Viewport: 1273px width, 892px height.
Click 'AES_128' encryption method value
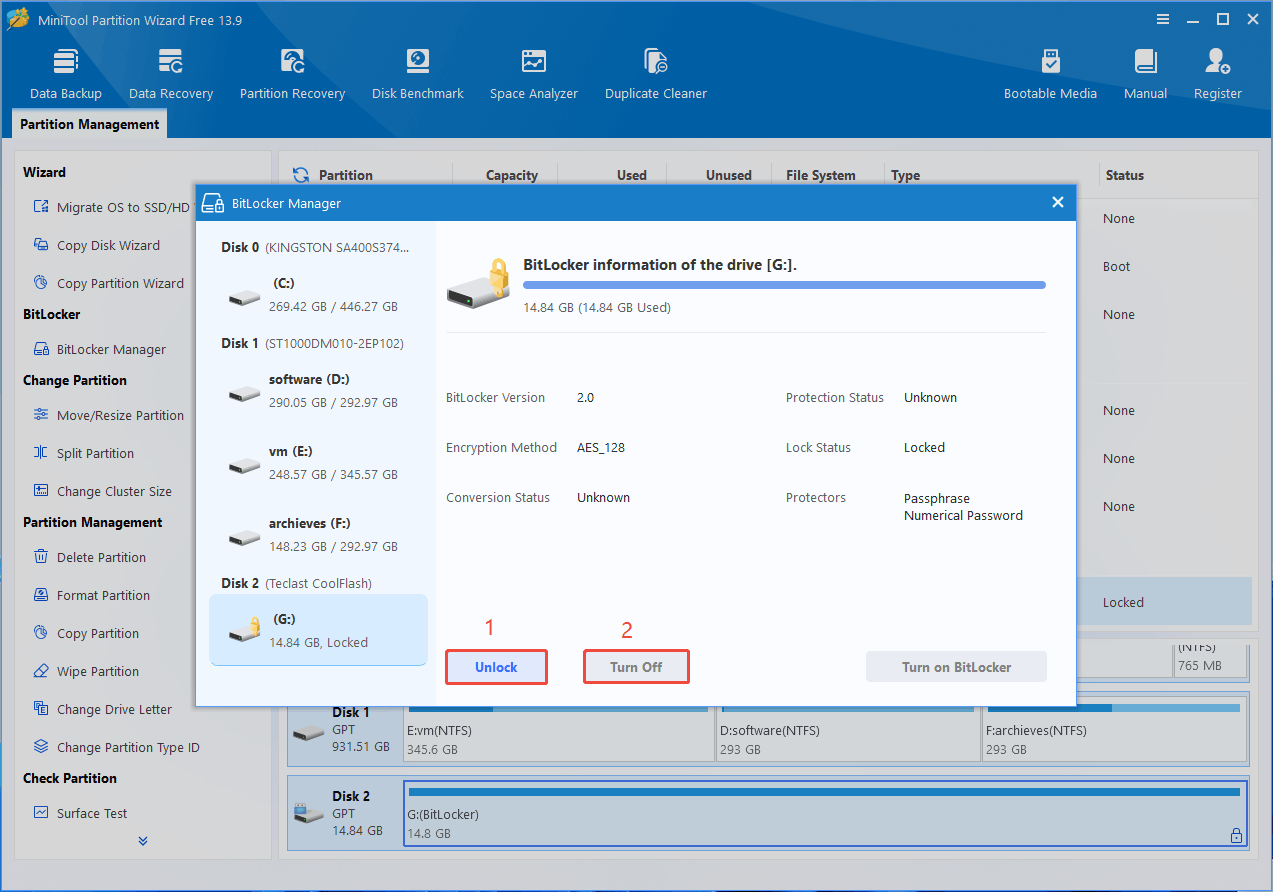pos(601,447)
